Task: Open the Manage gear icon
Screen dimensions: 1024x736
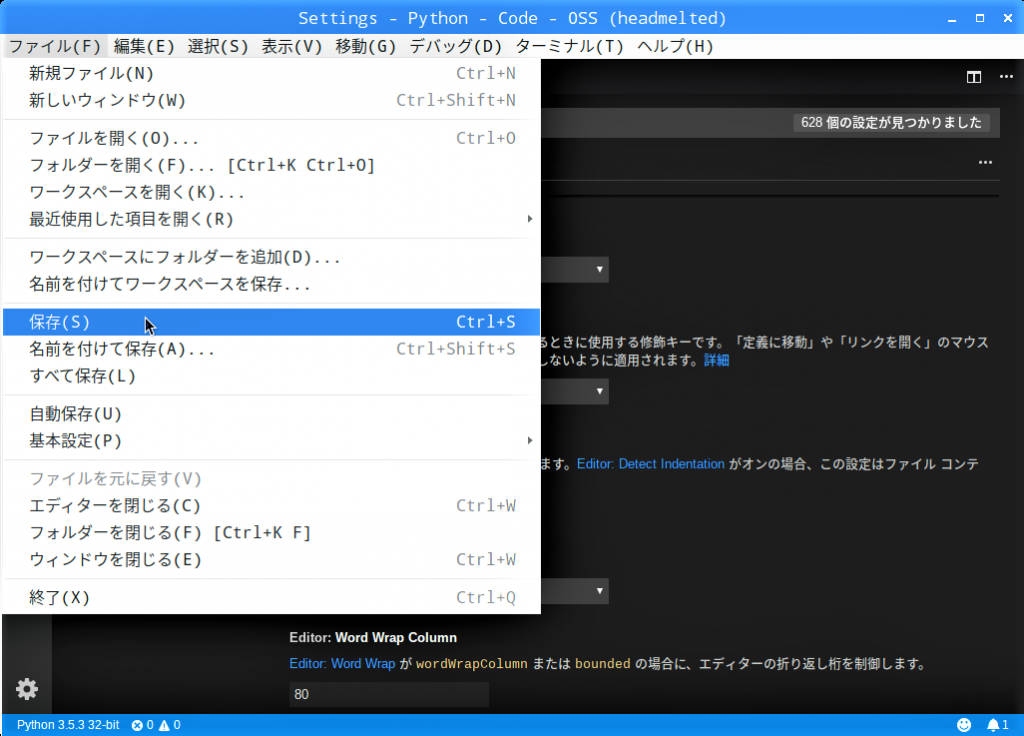Action: [x=27, y=689]
